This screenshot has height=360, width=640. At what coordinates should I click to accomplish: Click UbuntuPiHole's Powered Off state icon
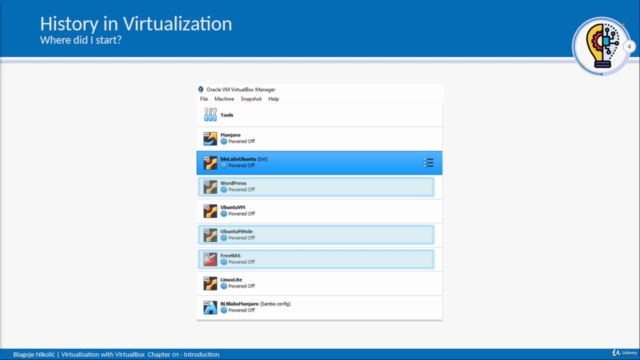click(x=224, y=238)
